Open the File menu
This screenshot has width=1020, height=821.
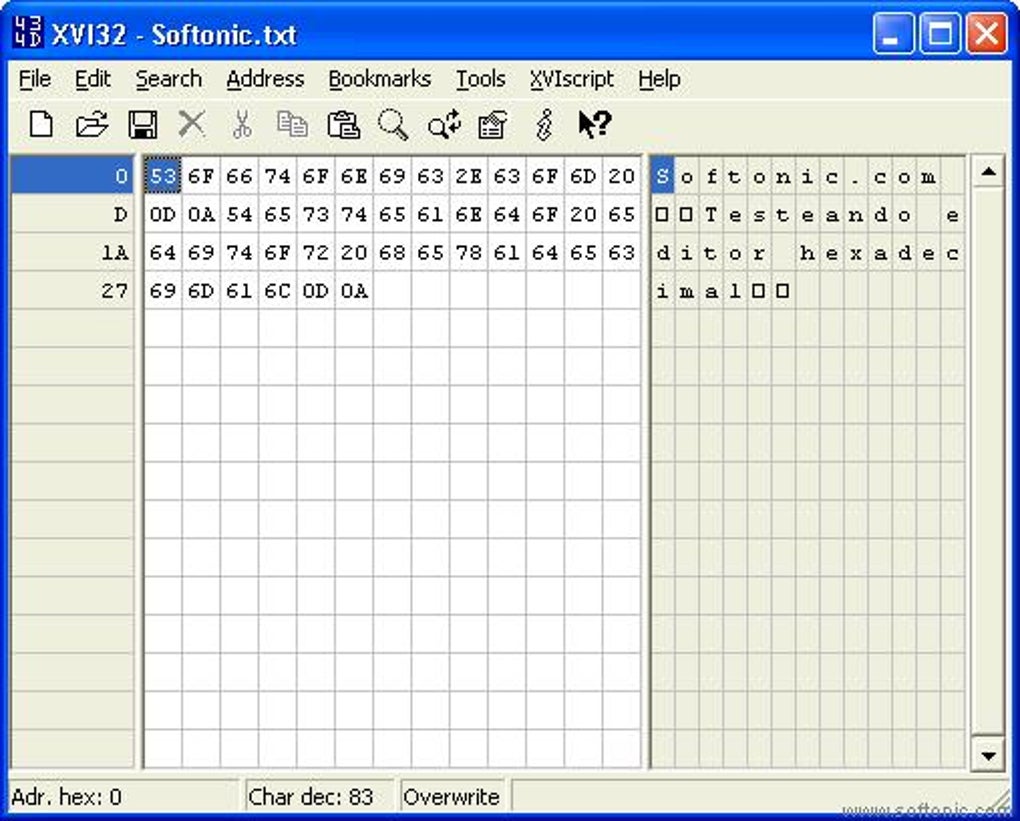34,79
